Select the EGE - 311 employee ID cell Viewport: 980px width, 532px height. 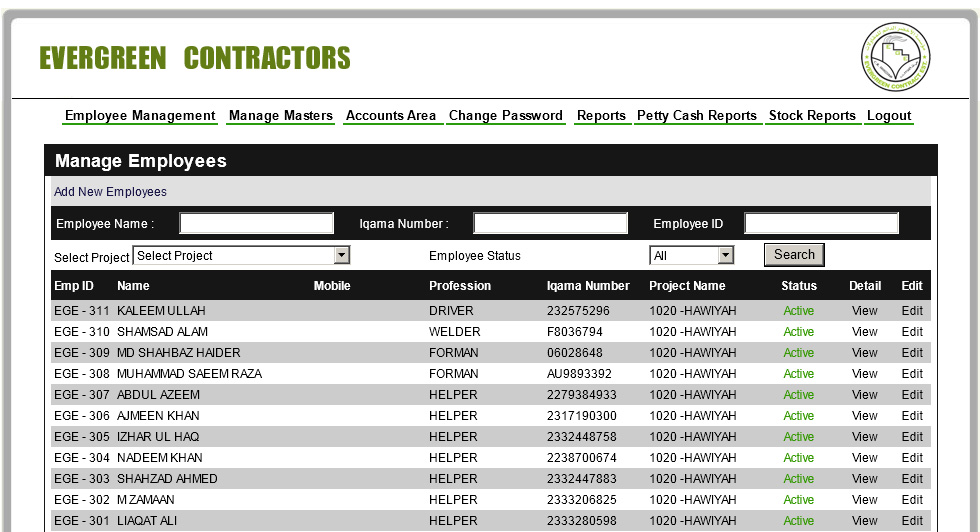[82, 311]
